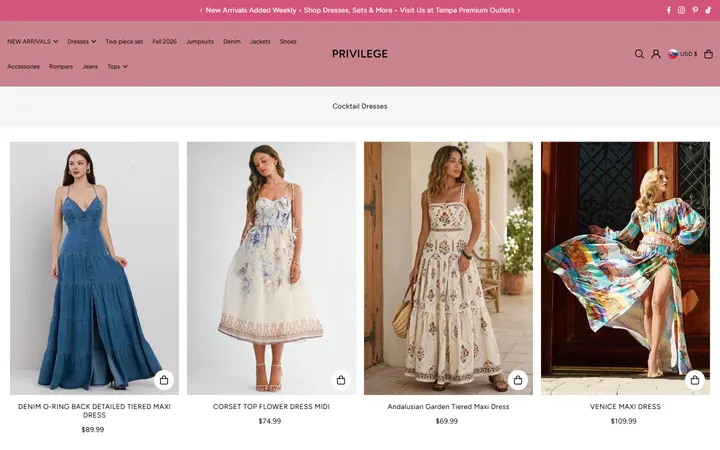Click the $109.99 price
Viewport: 720px width, 450px height.
click(x=624, y=421)
